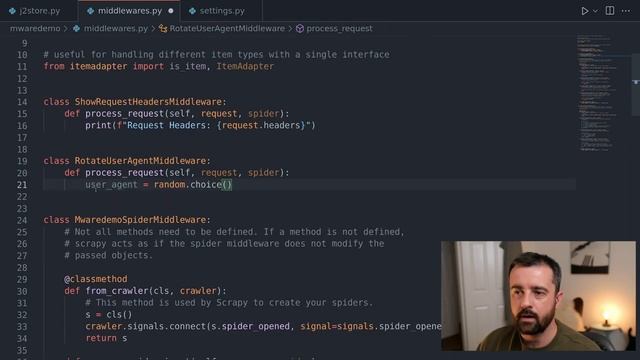
Task: Close unsaved middlewares.py tab dot
Action: pos(171,11)
